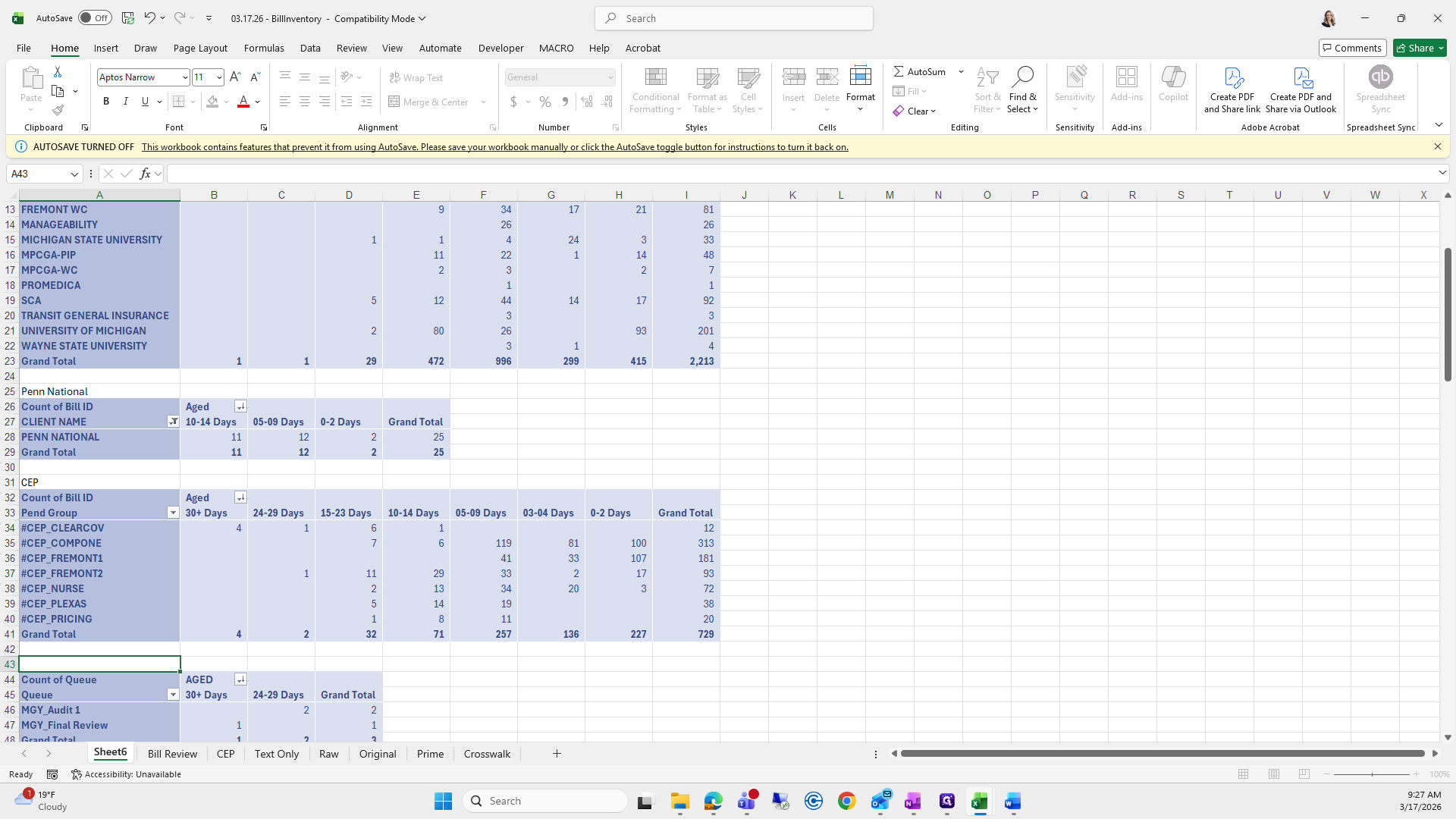Click the Merge & Center icon
This screenshot has width=1456, height=819.
(x=394, y=102)
